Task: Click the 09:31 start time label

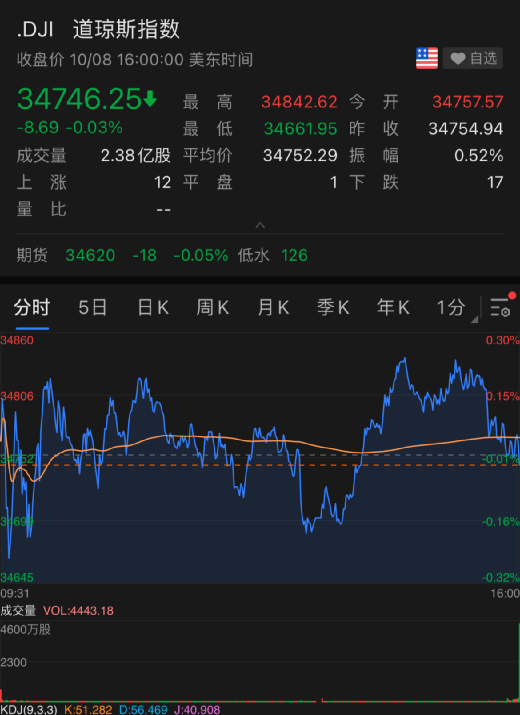Action: pos(14,593)
